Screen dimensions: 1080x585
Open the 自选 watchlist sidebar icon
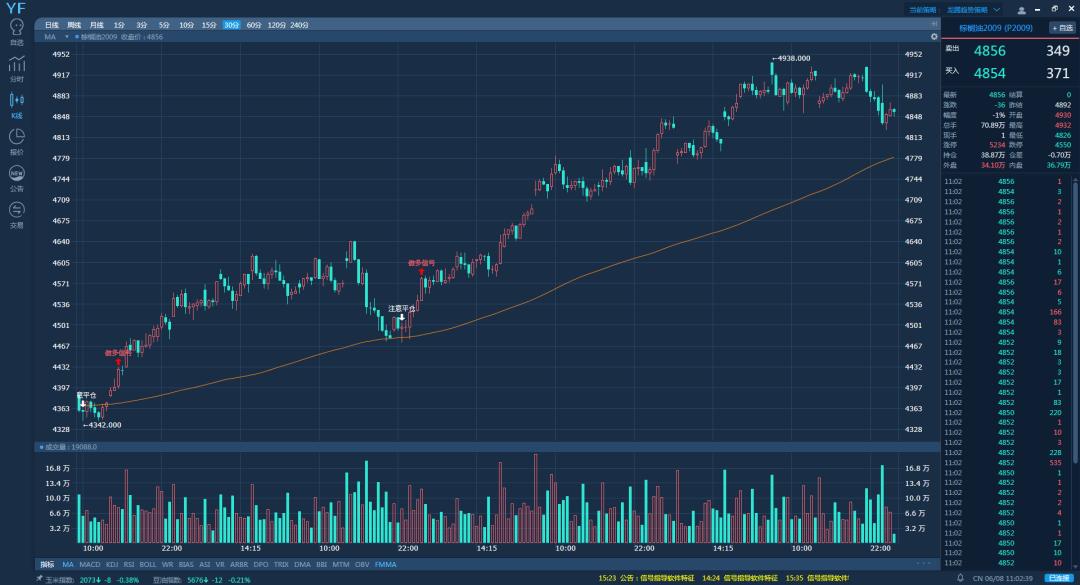click(x=17, y=32)
